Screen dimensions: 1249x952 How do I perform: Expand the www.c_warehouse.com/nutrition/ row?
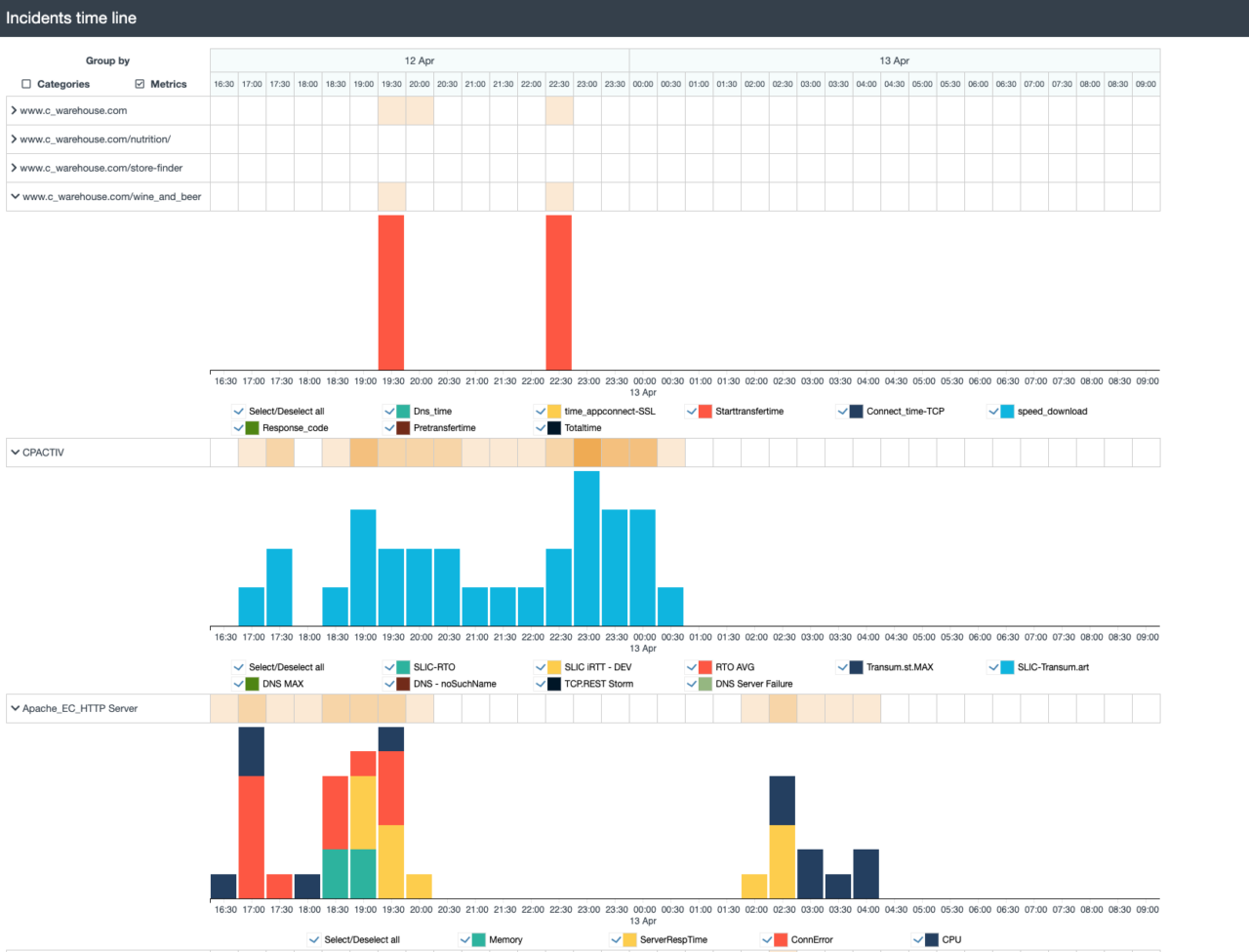pyautogui.click(x=14, y=139)
